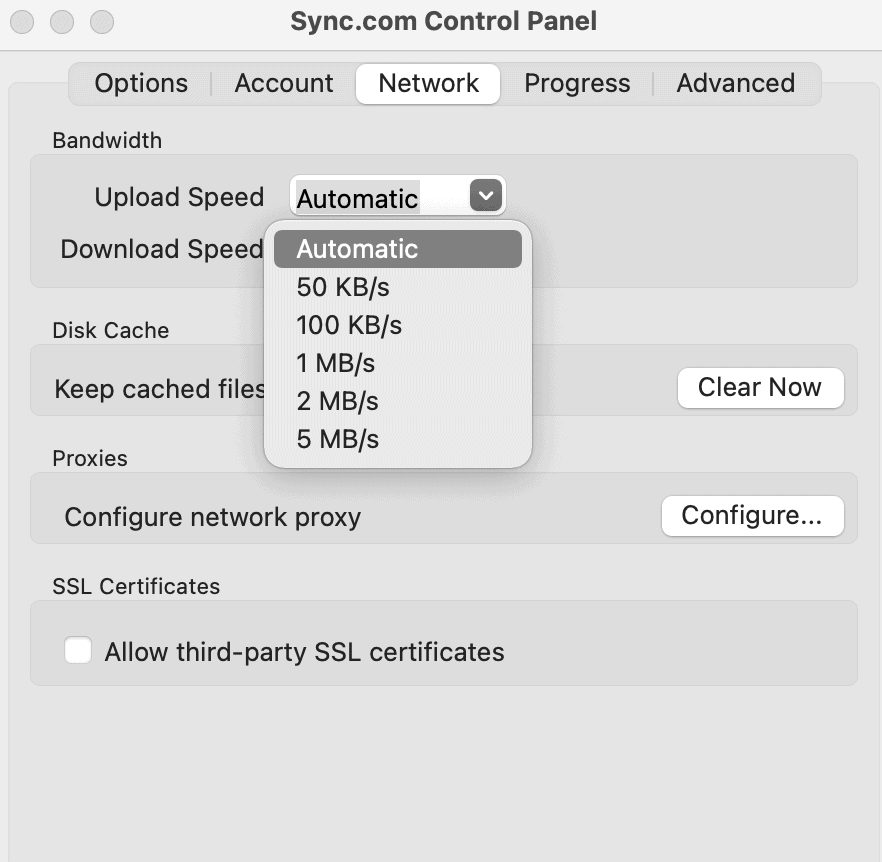Select Automatic in the speed list
Image resolution: width=882 pixels, height=862 pixels.
398,249
